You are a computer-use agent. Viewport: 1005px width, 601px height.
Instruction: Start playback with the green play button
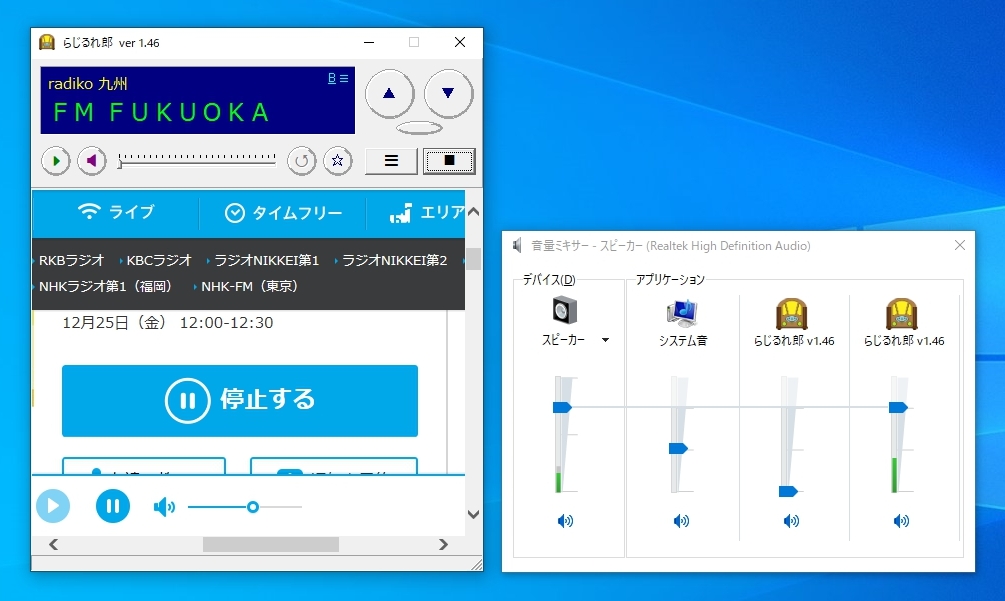(x=56, y=161)
